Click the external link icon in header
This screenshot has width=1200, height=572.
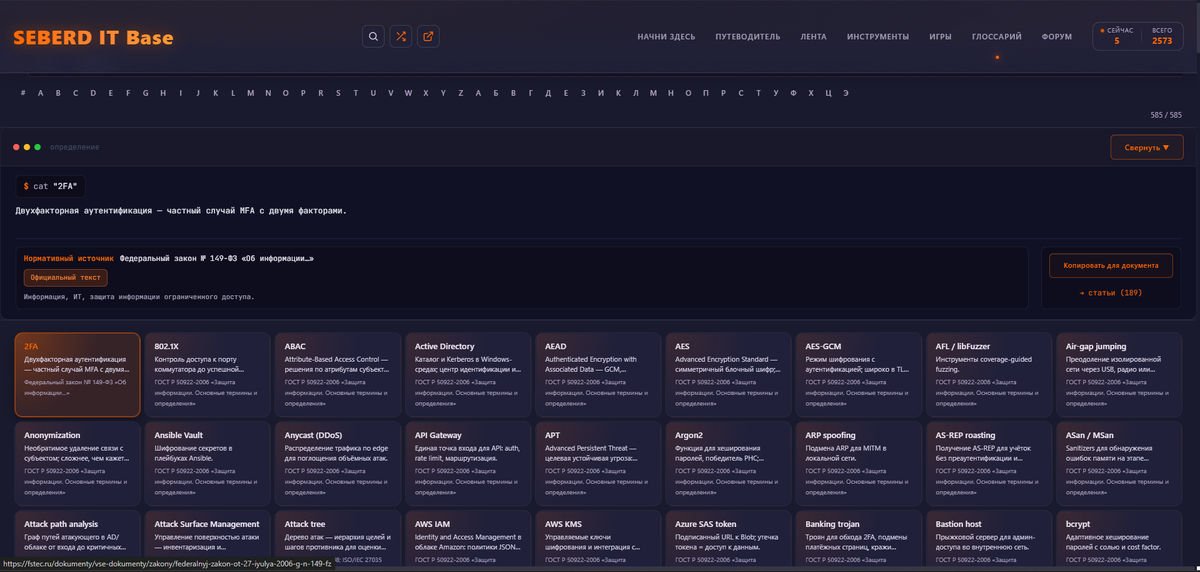(429, 37)
